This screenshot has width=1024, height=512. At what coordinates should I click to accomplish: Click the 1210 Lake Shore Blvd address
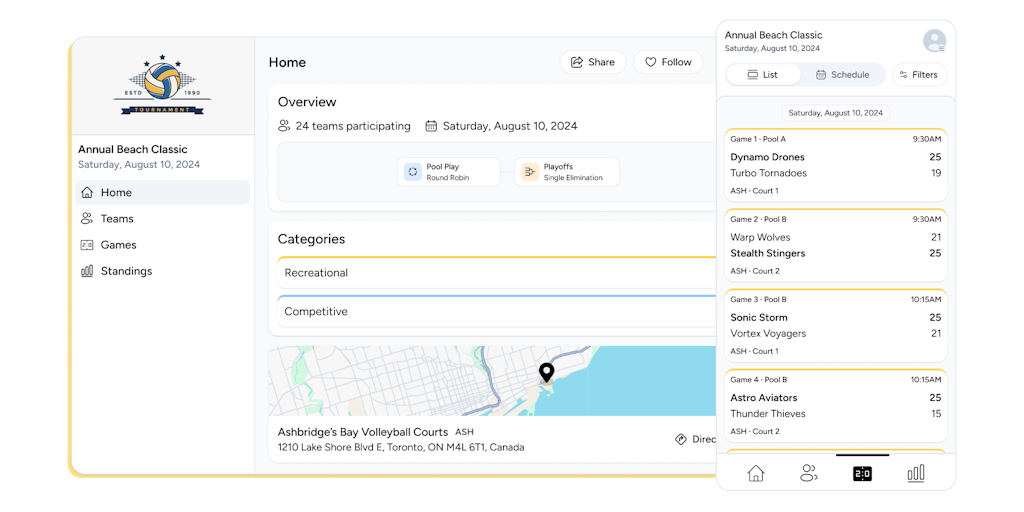401,447
